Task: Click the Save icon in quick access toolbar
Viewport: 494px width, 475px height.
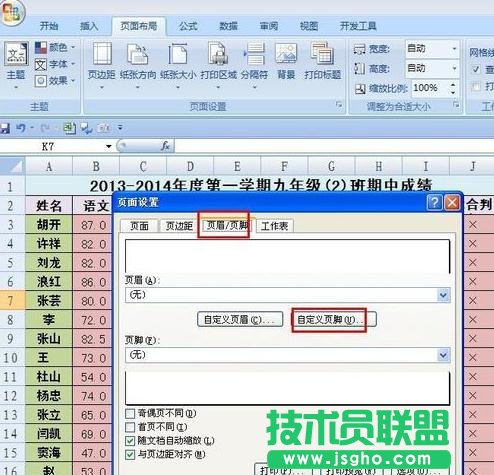Action: [5, 128]
